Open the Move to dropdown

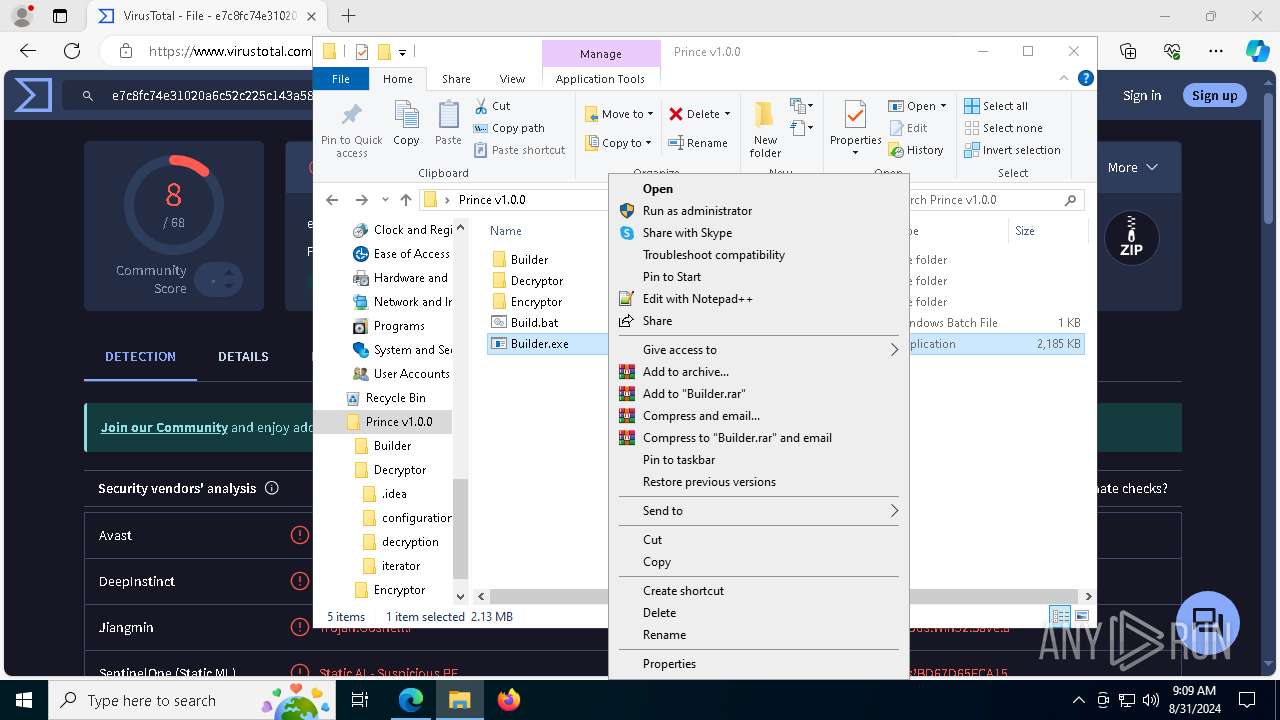pos(619,114)
